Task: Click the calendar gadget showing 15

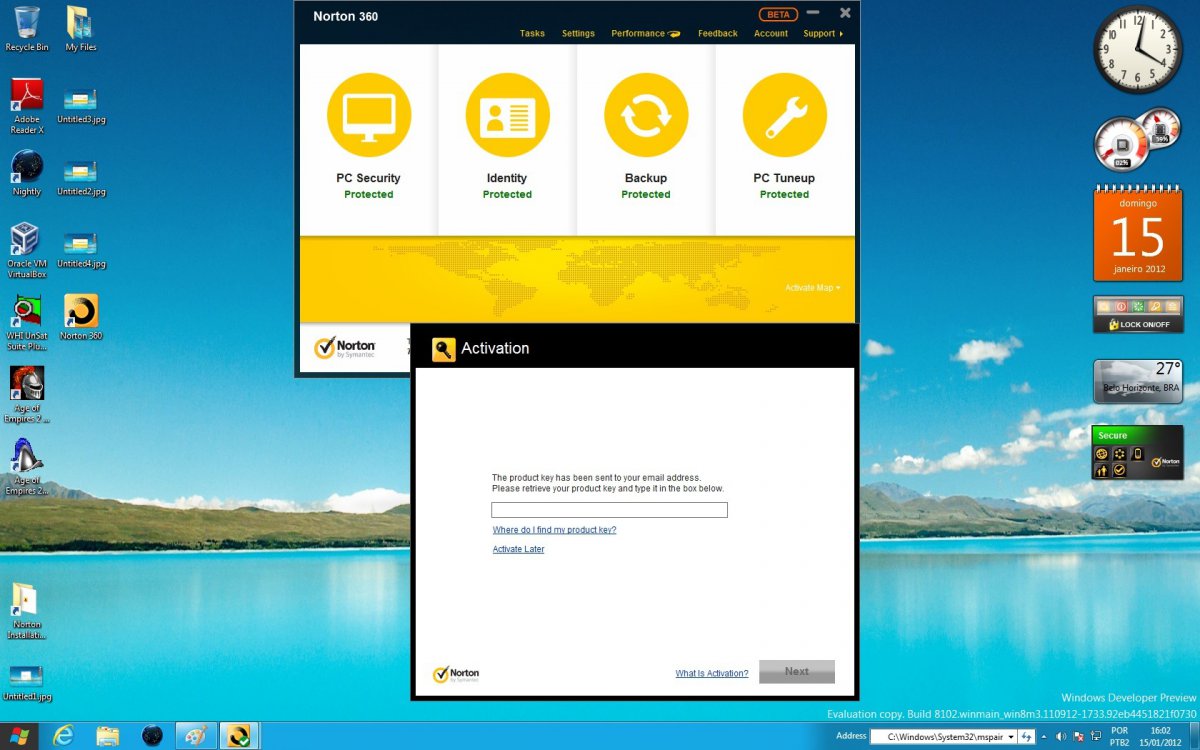Action: click(x=1138, y=233)
